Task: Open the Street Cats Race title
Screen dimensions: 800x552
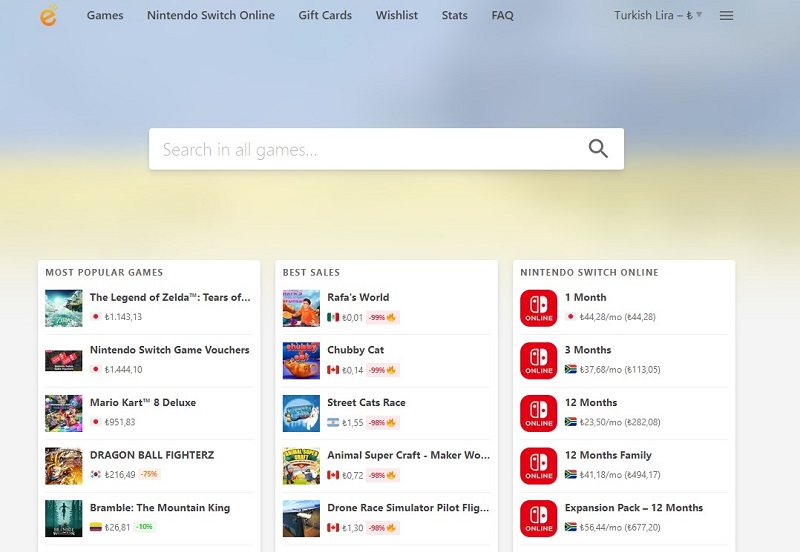Action: (366, 403)
